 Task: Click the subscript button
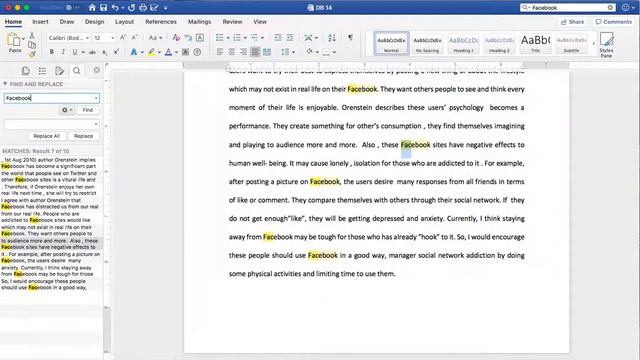[x=104, y=52]
